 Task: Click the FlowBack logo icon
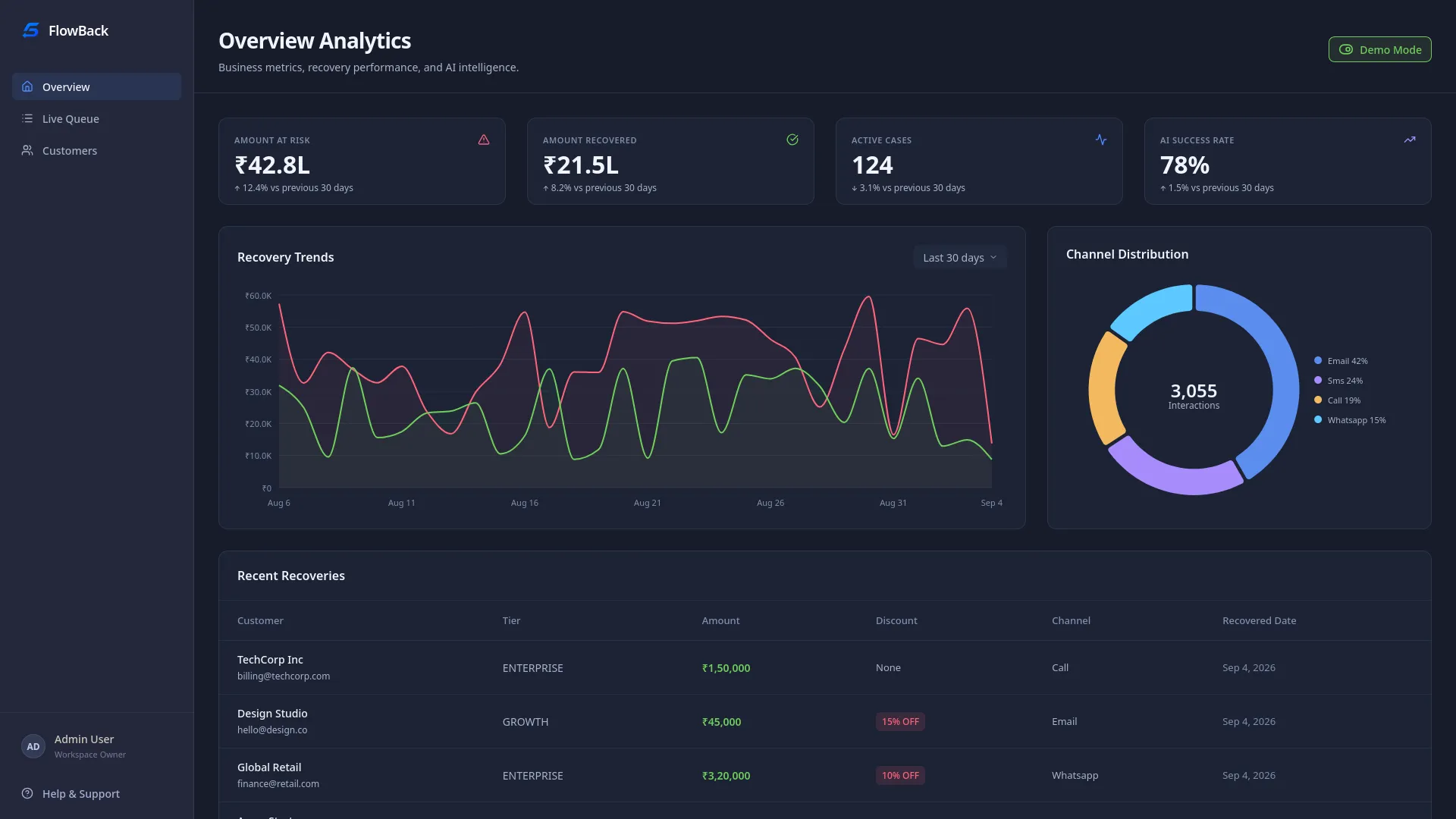(x=30, y=30)
